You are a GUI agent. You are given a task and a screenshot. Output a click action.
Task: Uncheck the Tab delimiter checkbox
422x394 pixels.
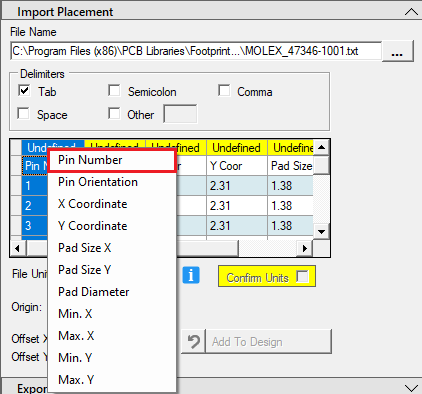[24, 90]
